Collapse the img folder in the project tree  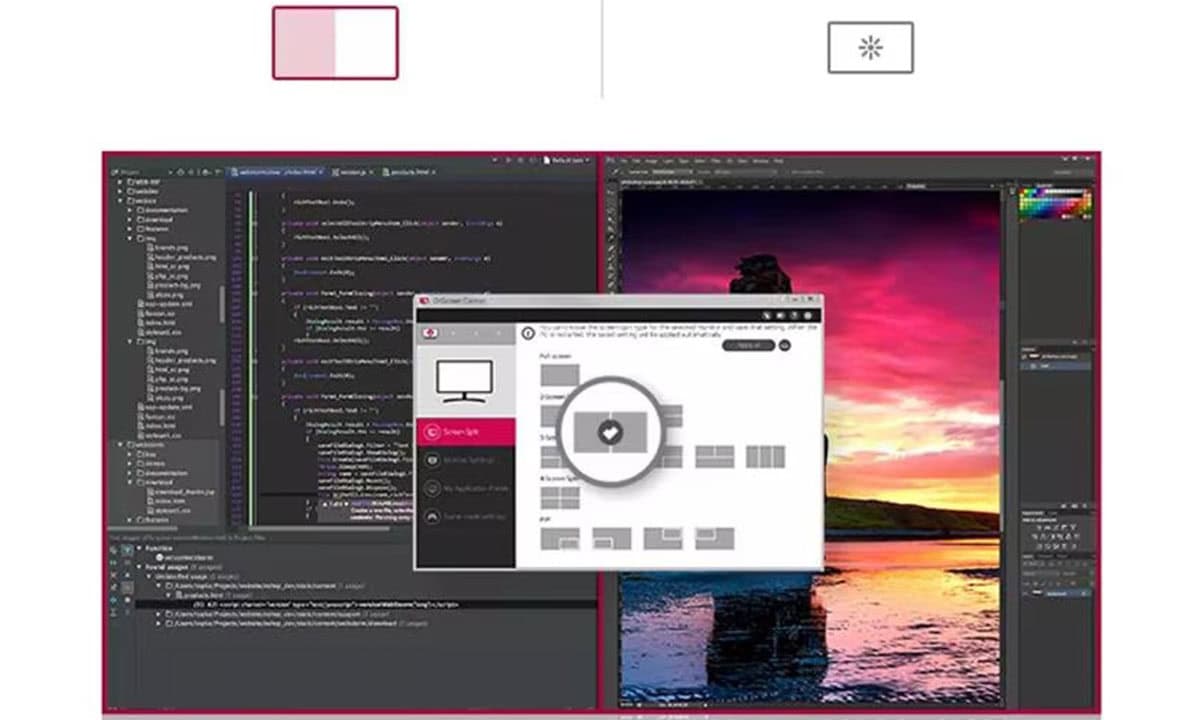pyautogui.click(x=130, y=239)
